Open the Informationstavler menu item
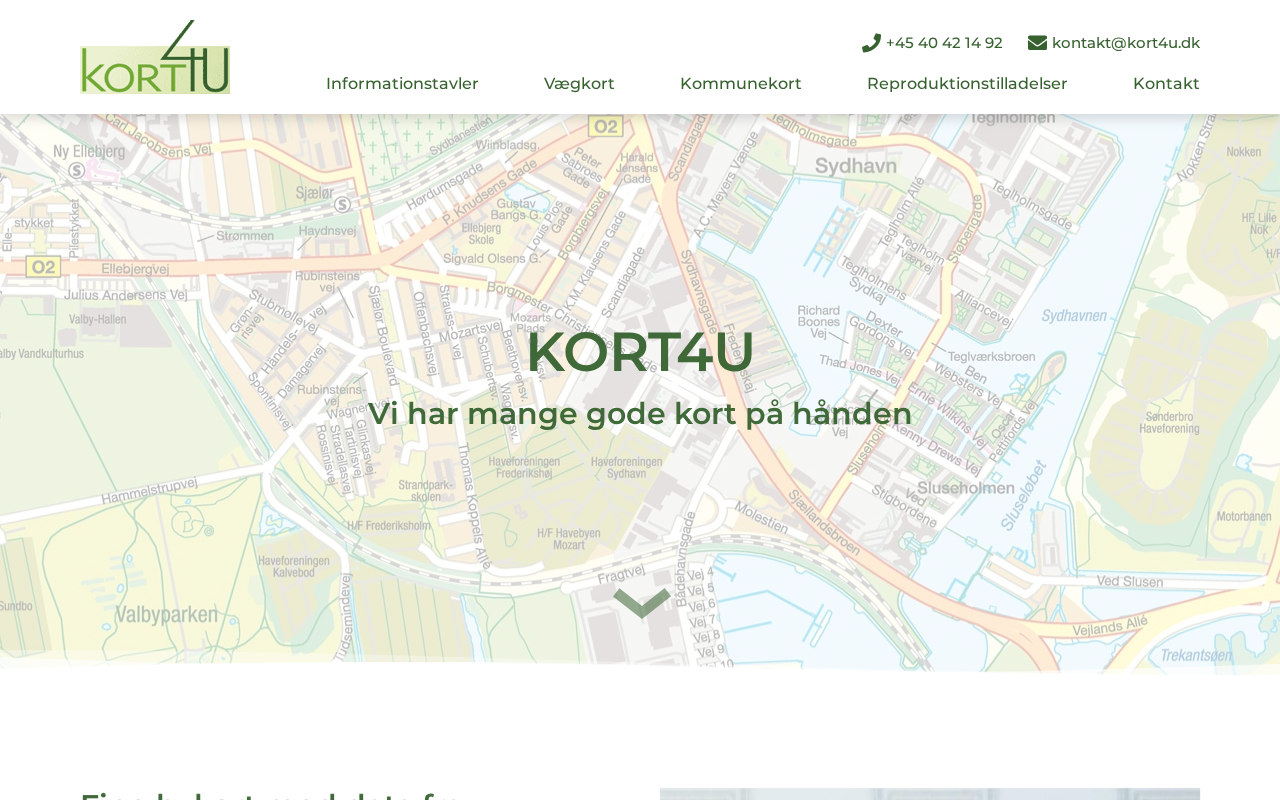1280x800 pixels. pyautogui.click(x=402, y=84)
